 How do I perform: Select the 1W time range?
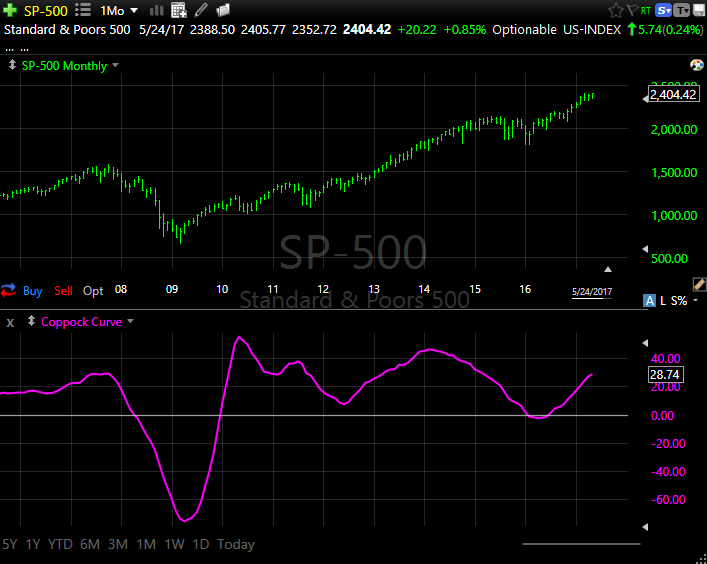pos(174,544)
